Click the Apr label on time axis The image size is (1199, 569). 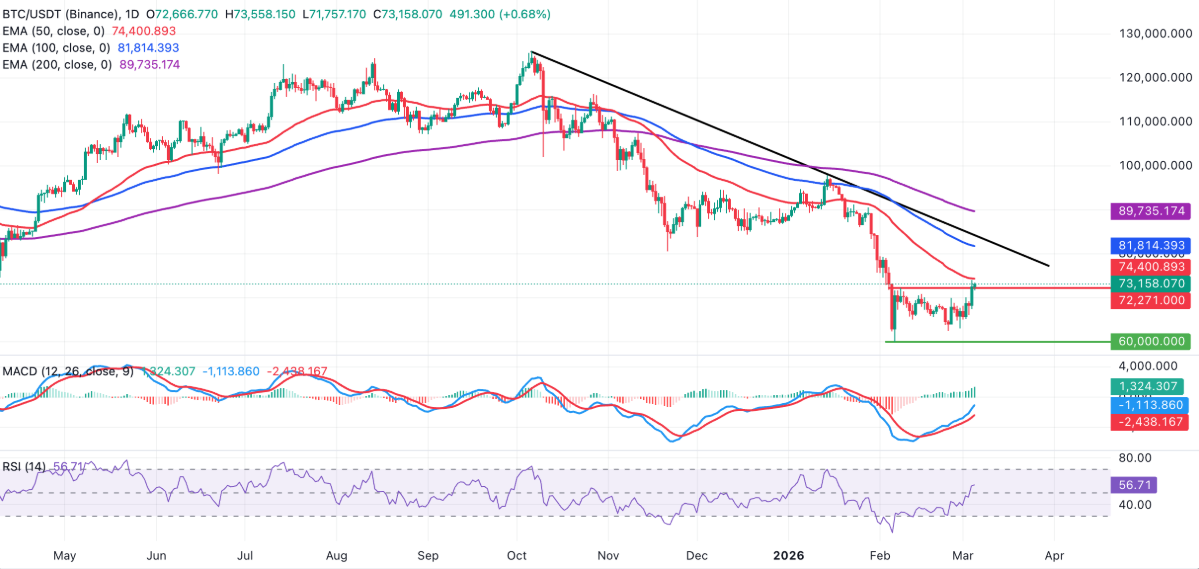[1053, 553]
